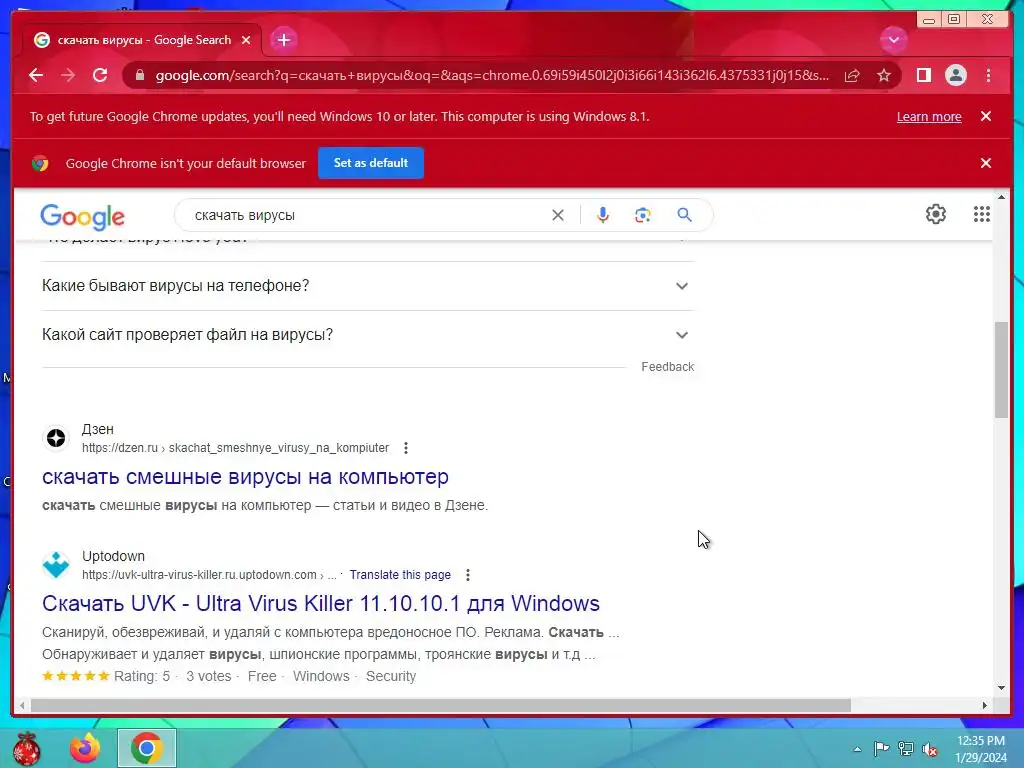
Task: Open the tab search dropdown arrow
Action: pyautogui.click(x=893, y=40)
